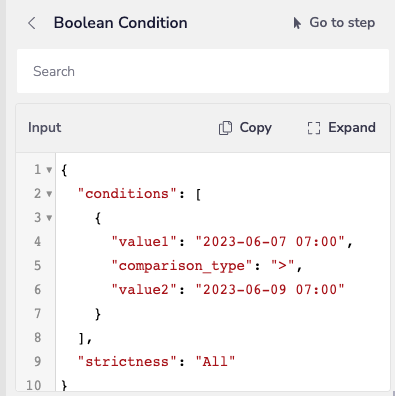Click the clipboard Copy icon

pos(225,128)
